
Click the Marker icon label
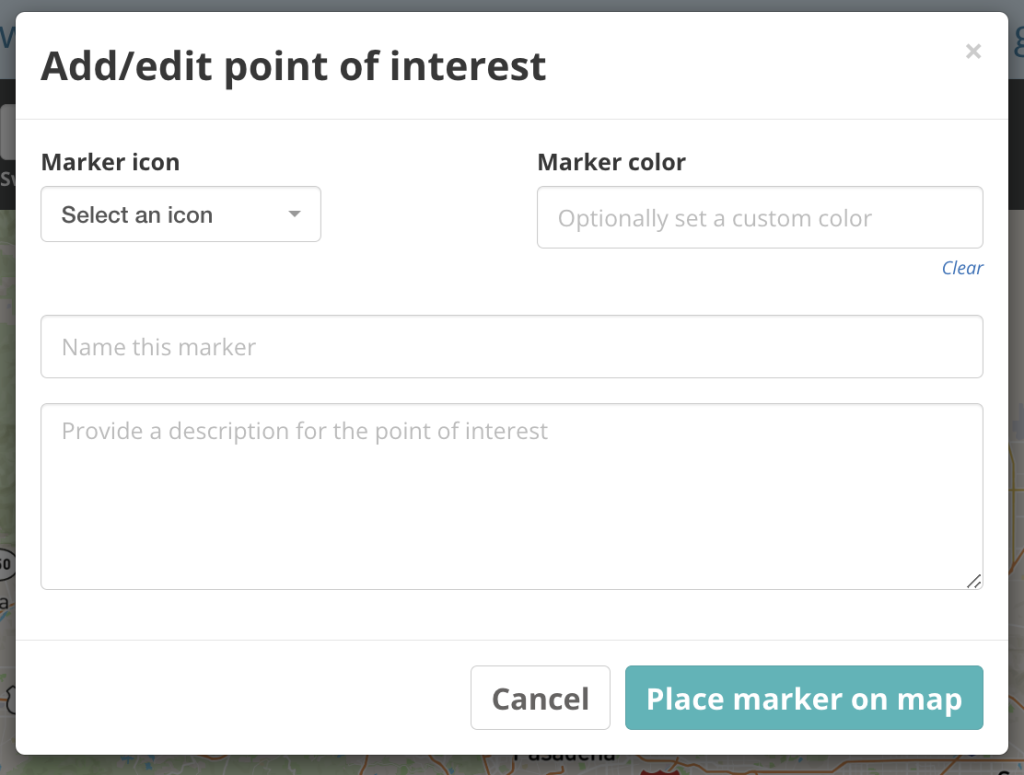[110, 162]
